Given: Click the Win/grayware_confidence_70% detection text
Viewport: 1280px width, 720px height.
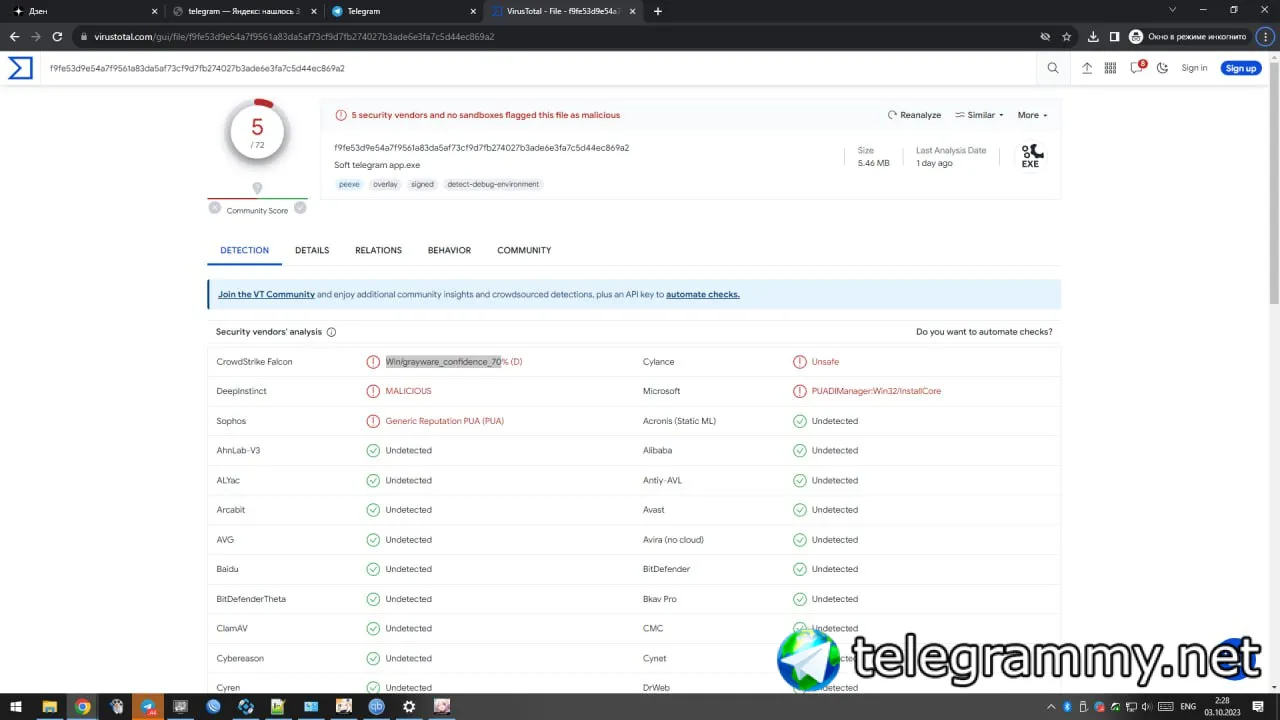Looking at the screenshot, I should coord(454,362).
